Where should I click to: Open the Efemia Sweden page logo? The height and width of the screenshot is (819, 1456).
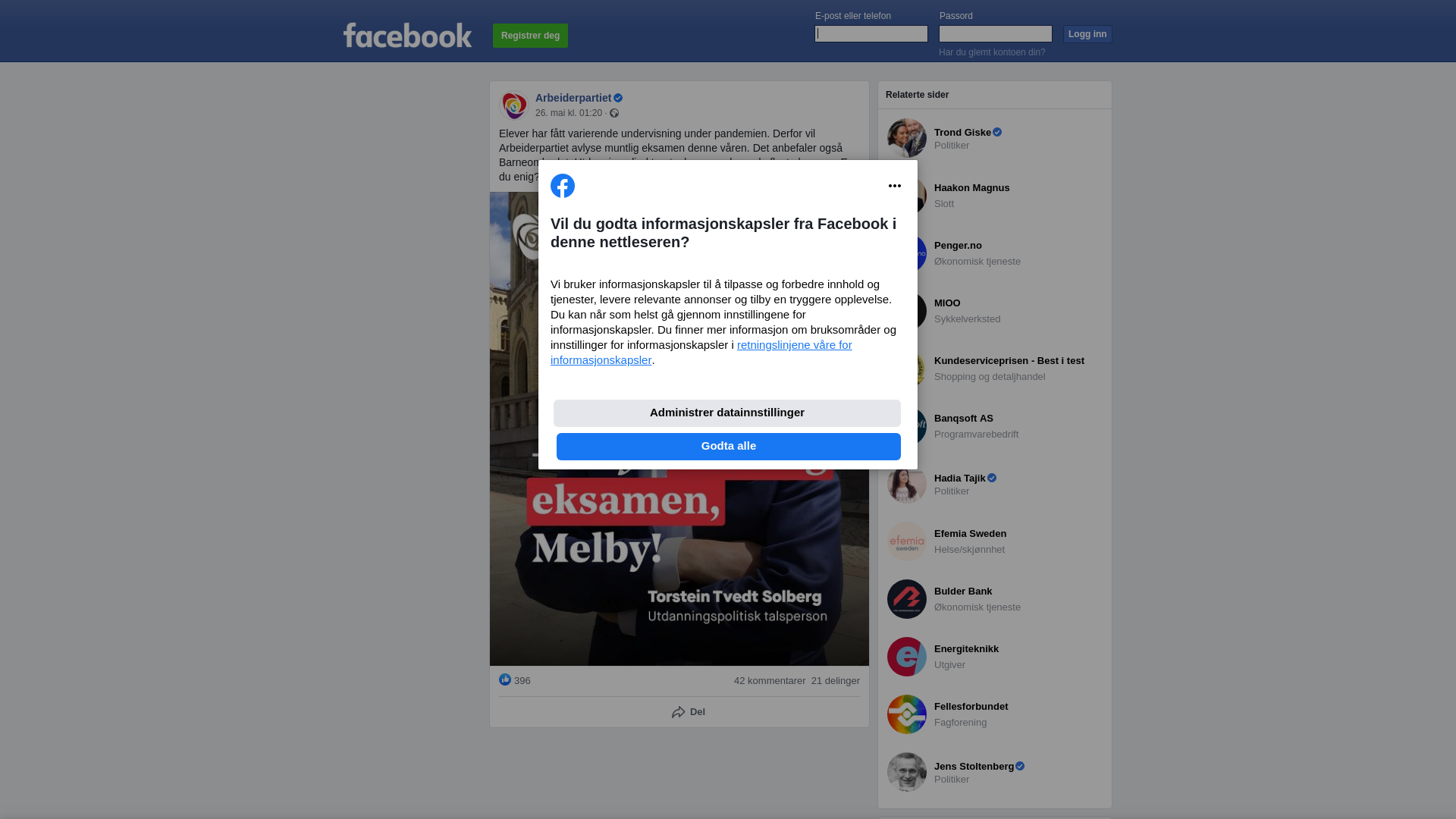pos(907,541)
